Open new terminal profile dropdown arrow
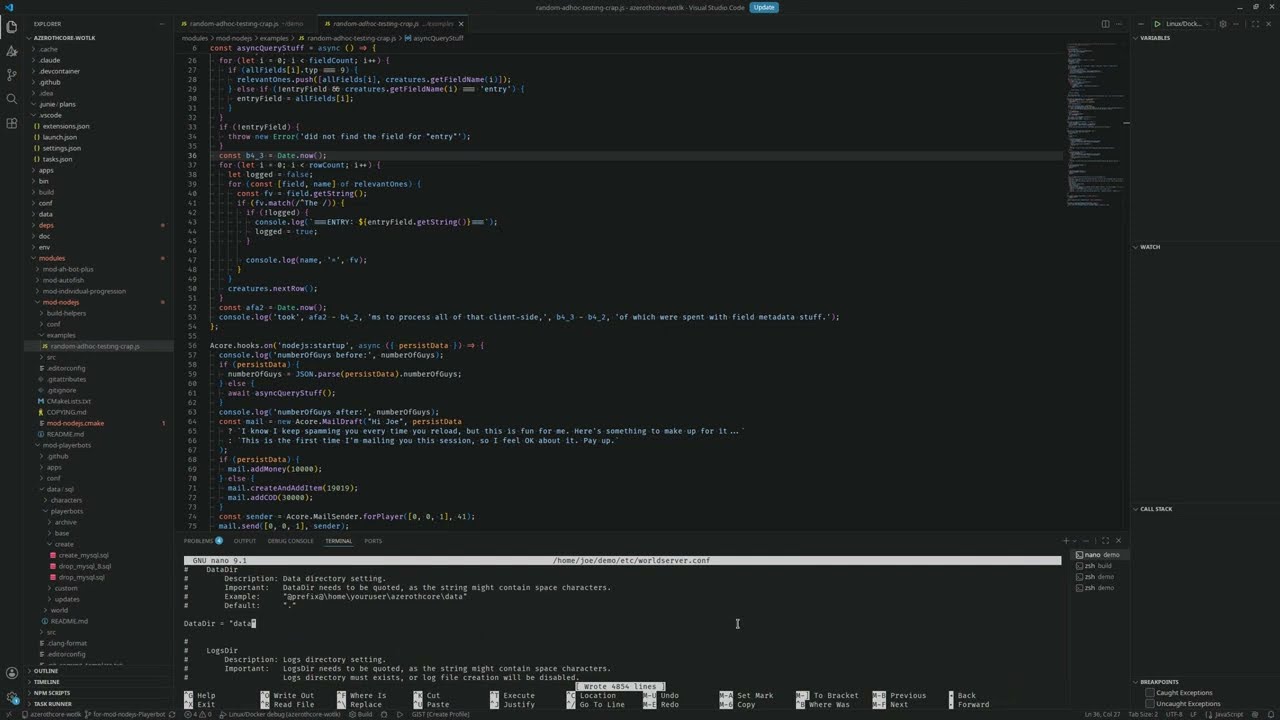Screen dimensions: 1280x720 coord(1077,541)
